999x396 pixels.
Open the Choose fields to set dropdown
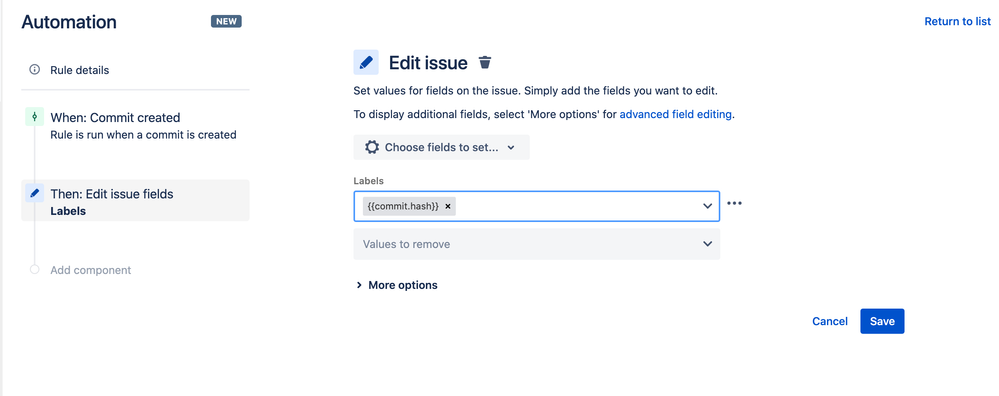pos(442,147)
